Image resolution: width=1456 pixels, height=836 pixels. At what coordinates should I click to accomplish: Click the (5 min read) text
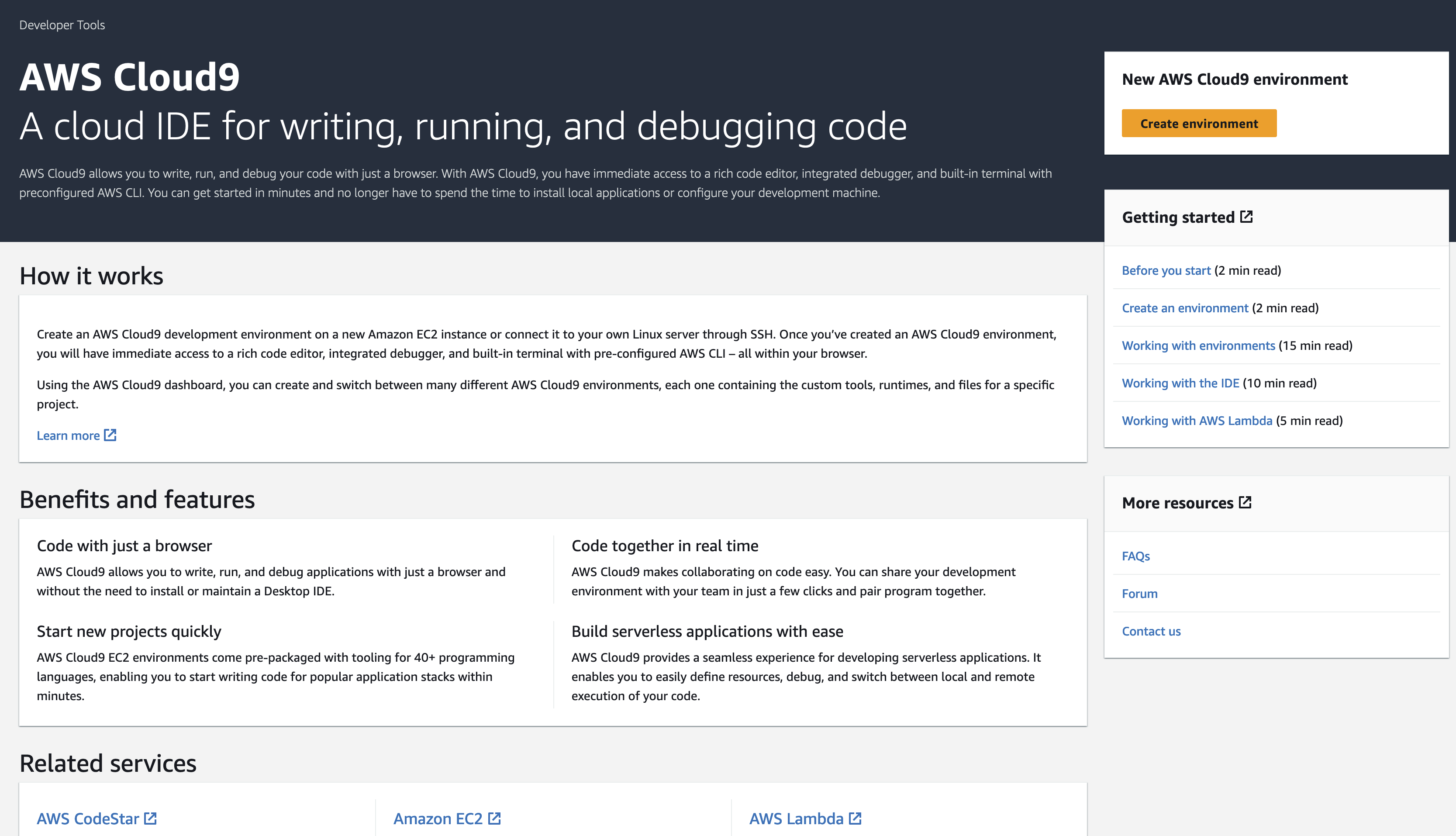coord(1310,420)
